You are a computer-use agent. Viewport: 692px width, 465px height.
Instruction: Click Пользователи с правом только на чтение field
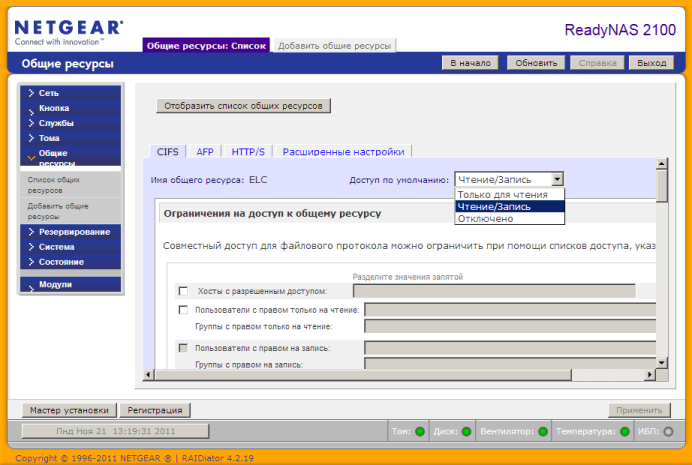click(510, 310)
